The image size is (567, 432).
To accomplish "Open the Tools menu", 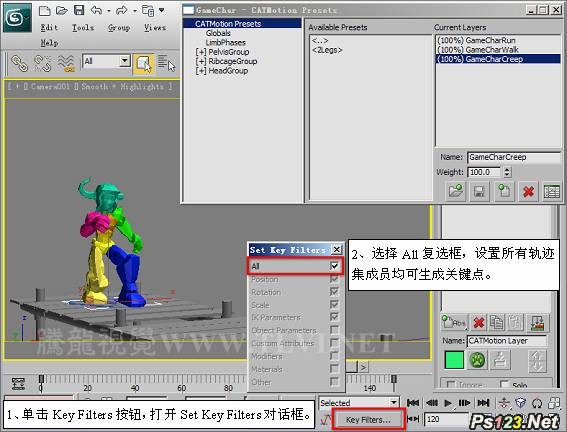I will [x=83, y=27].
